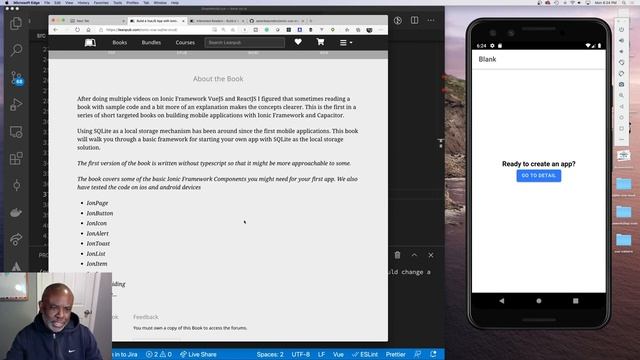Viewport: 640px width, 360px height.
Task: Open Leanpub wishlist heart icon
Action: coord(298,42)
